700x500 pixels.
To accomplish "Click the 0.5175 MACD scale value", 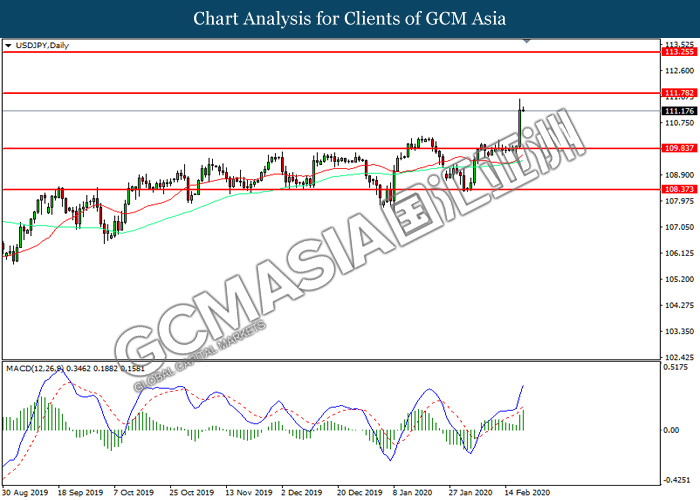I will tap(675, 367).
